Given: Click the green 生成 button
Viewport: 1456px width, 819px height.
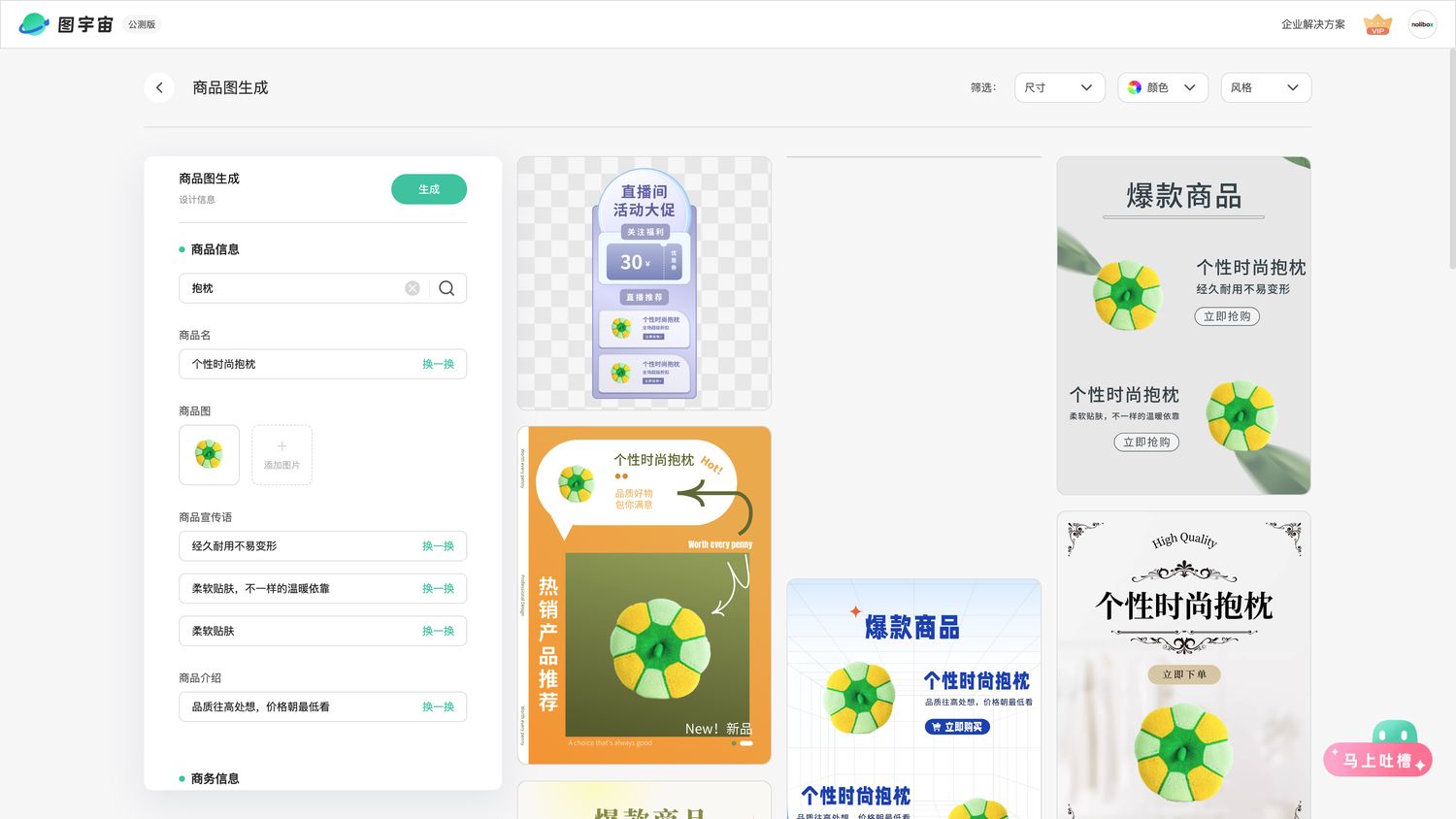Looking at the screenshot, I should (x=429, y=189).
